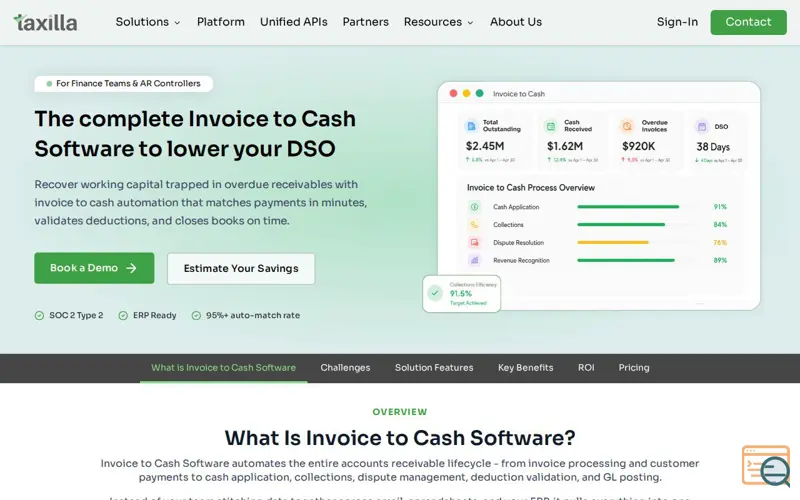Click the yellow Dispute Resolution progress bar
This screenshot has height=500, width=800.
(x=613, y=242)
